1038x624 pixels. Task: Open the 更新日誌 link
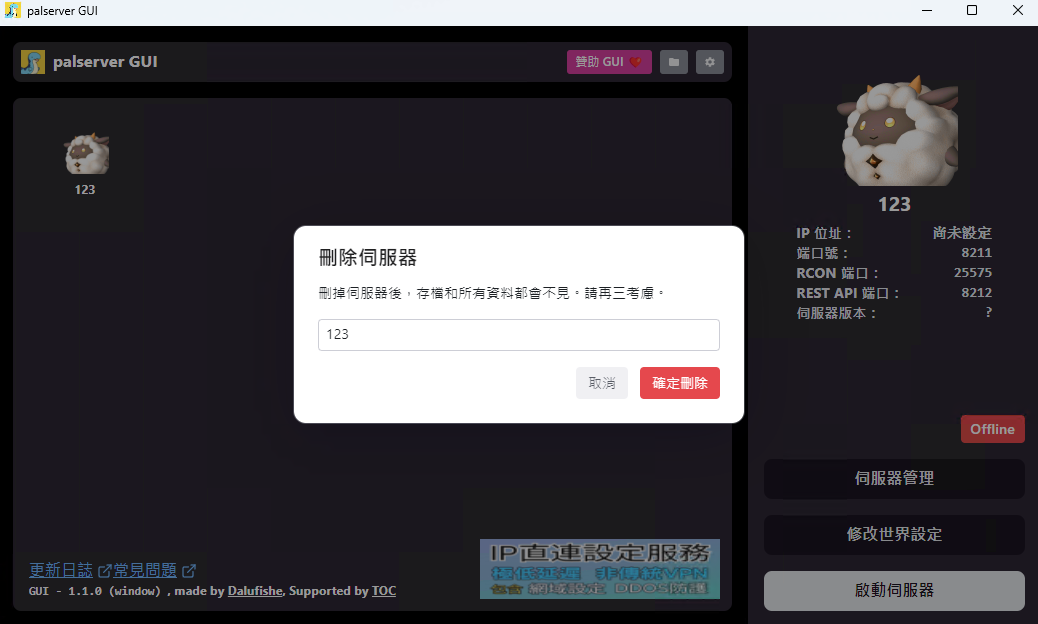pos(61,570)
